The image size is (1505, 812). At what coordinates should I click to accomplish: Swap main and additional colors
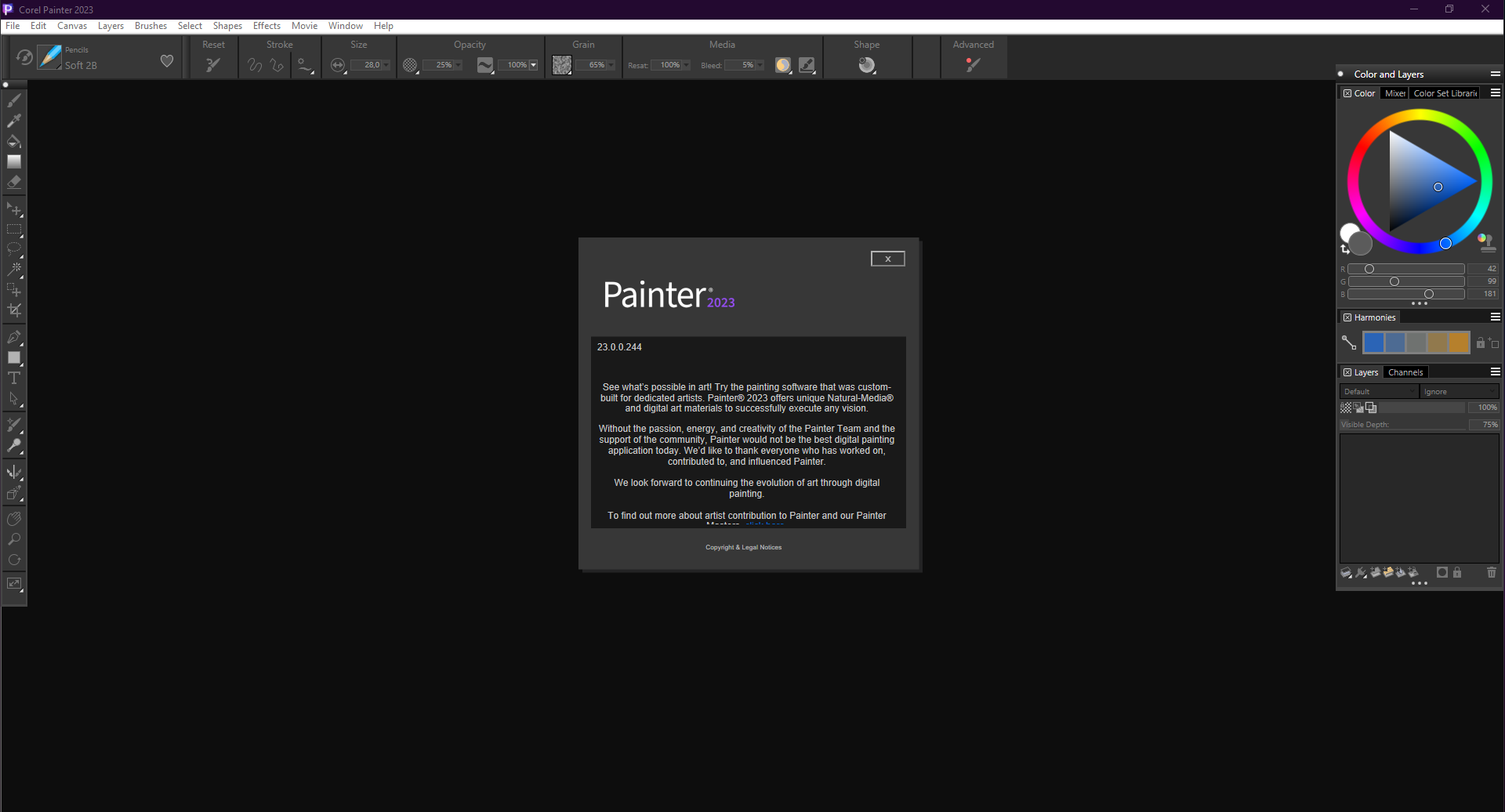[1345, 249]
